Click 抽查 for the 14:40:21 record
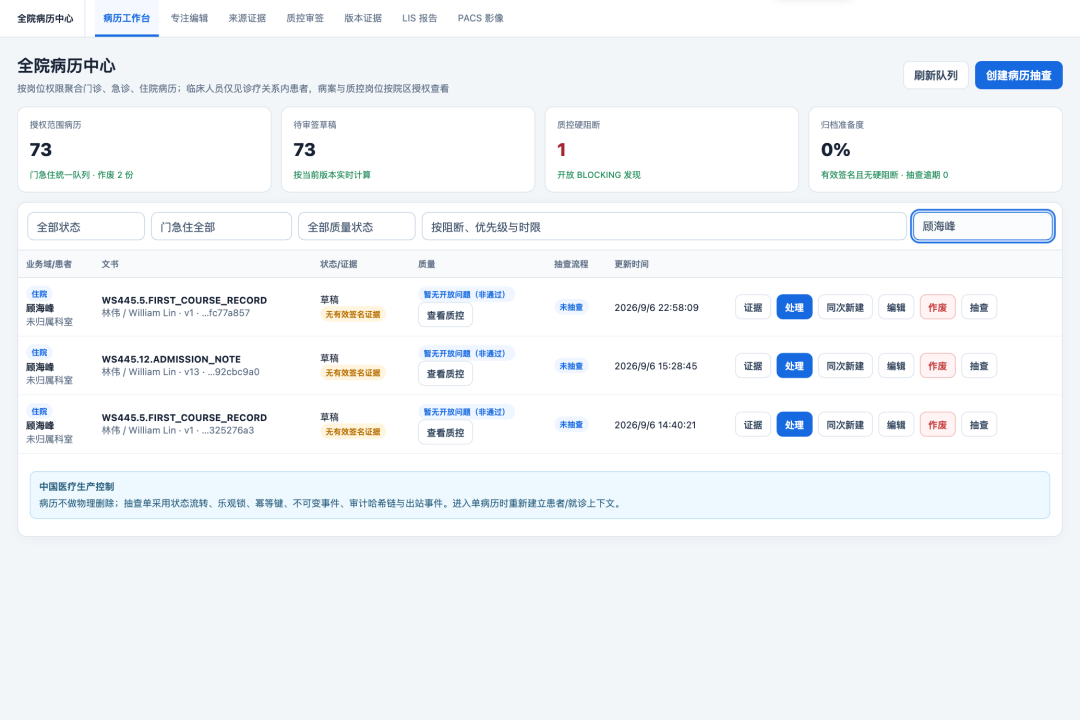 [x=979, y=425]
